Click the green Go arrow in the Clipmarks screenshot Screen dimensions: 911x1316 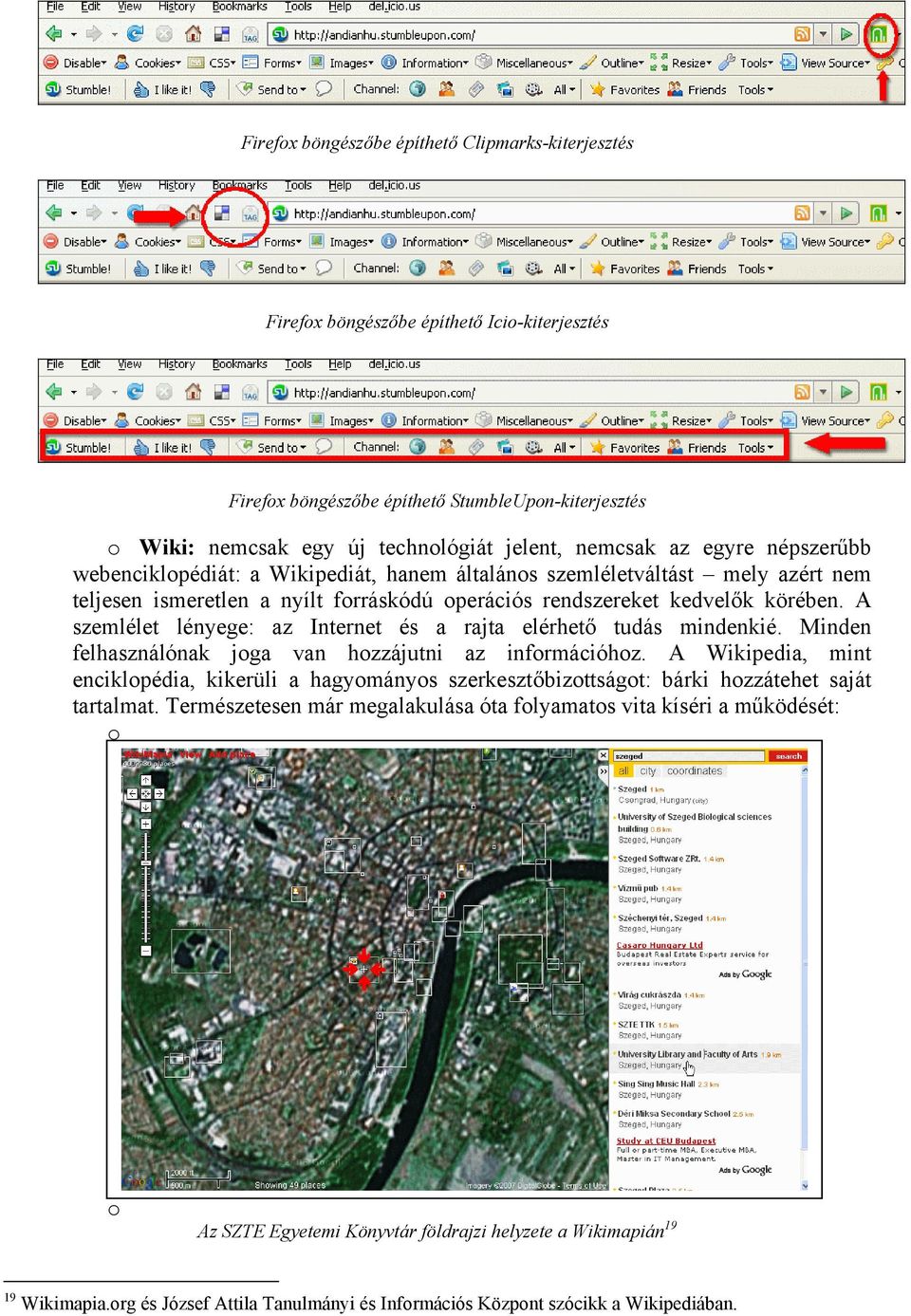click(x=846, y=34)
